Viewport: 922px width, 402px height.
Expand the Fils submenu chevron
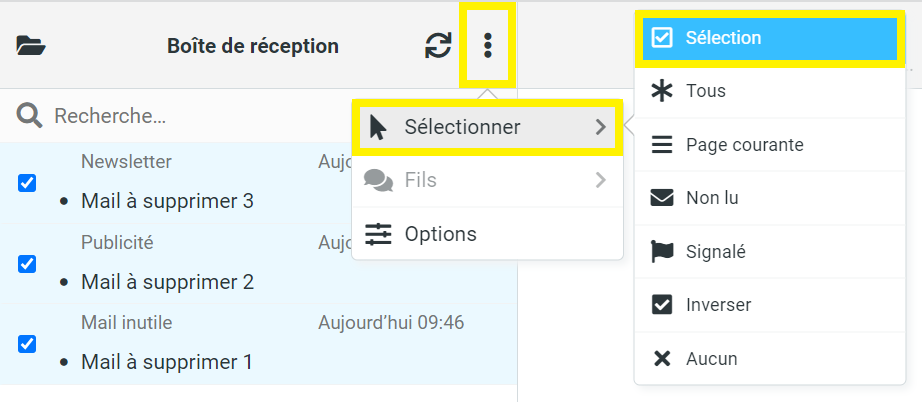coord(600,180)
